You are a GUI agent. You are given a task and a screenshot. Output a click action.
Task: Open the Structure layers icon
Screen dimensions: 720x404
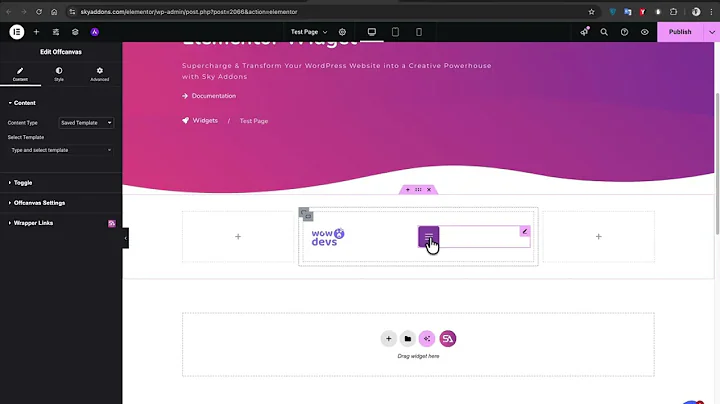click(x=75, y=32)
